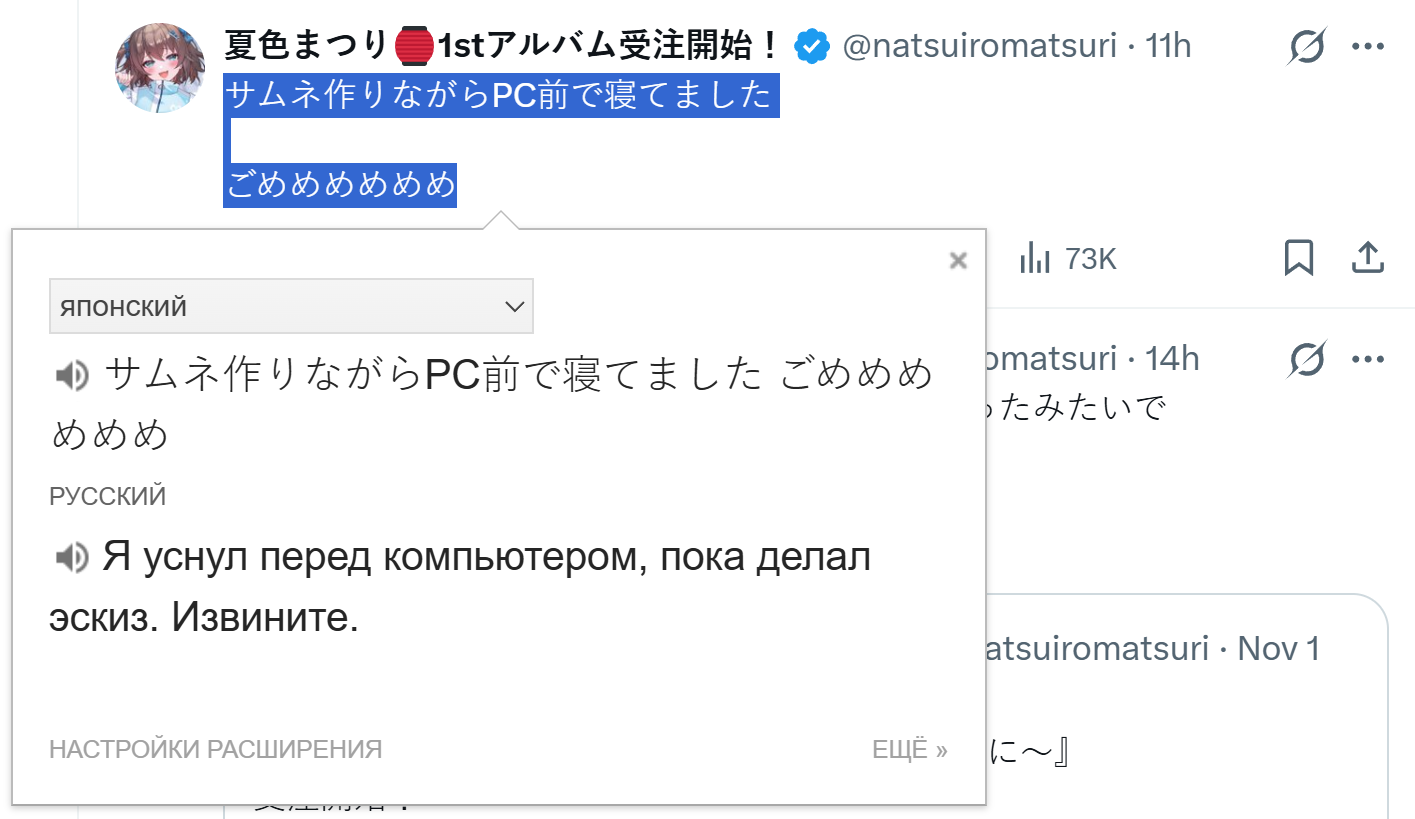Close the translation popup

point(958,261)
